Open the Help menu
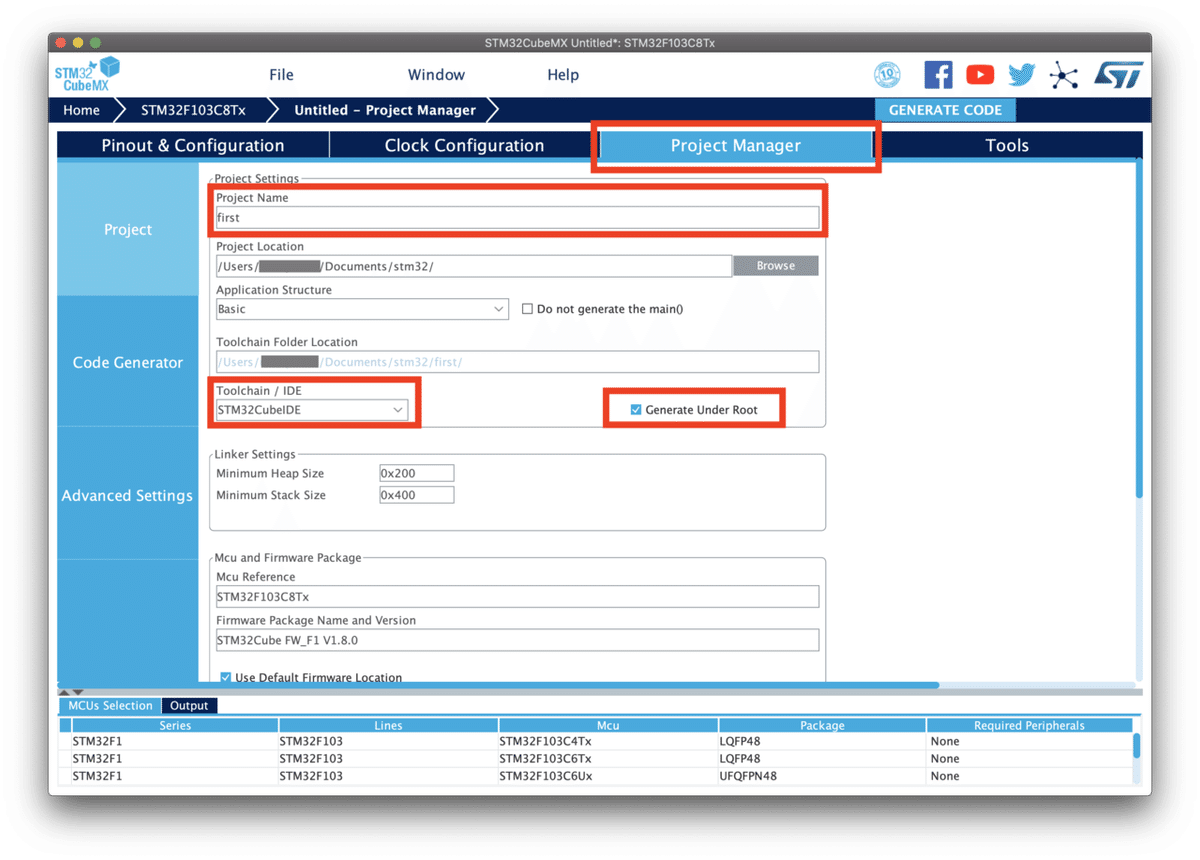The width and height of the screenshot is (1200, 860). tap(563, 75)
